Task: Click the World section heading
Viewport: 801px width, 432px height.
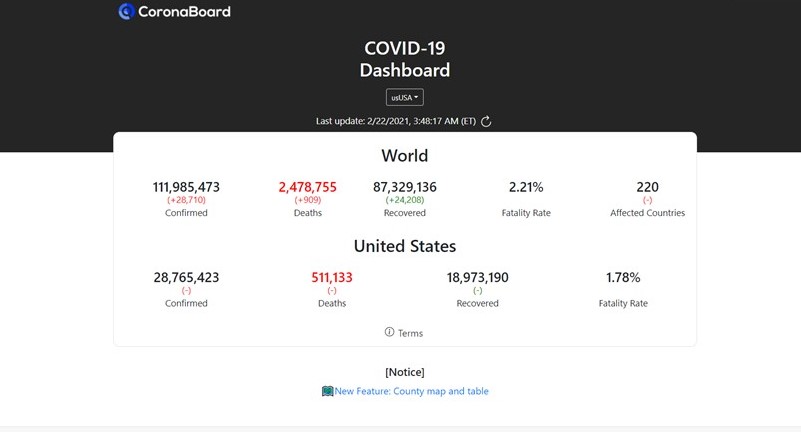Action: click(x=405, y=156)
